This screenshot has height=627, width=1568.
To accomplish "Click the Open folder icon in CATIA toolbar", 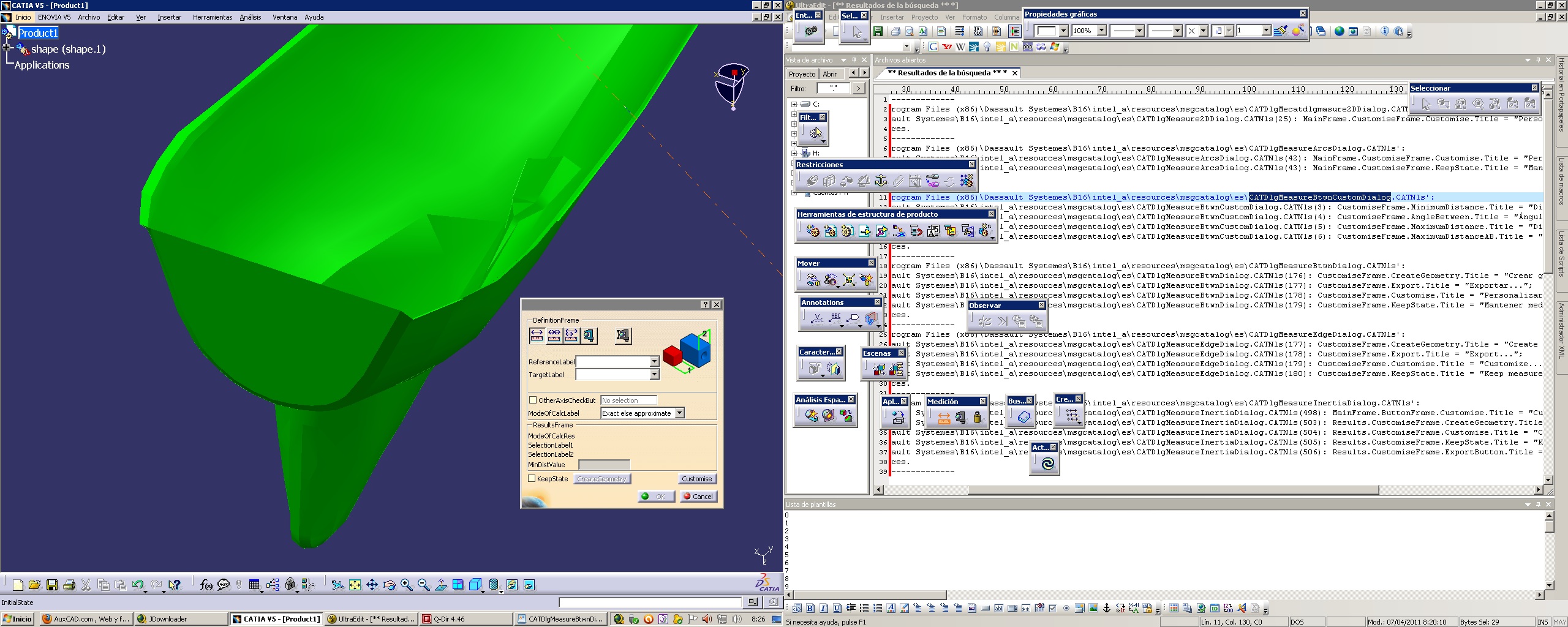I will (34, 585).
